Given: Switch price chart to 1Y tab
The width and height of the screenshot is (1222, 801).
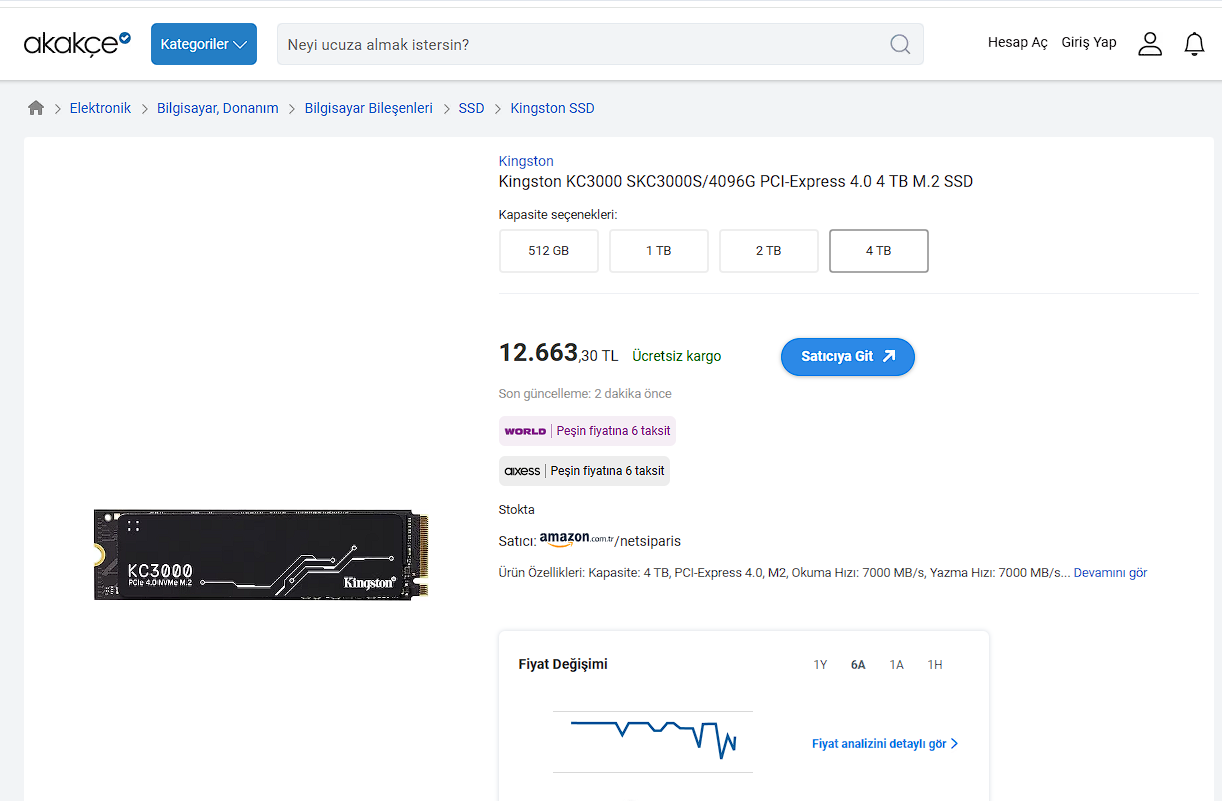Looking at the screenshot, I should coord(820,665).
